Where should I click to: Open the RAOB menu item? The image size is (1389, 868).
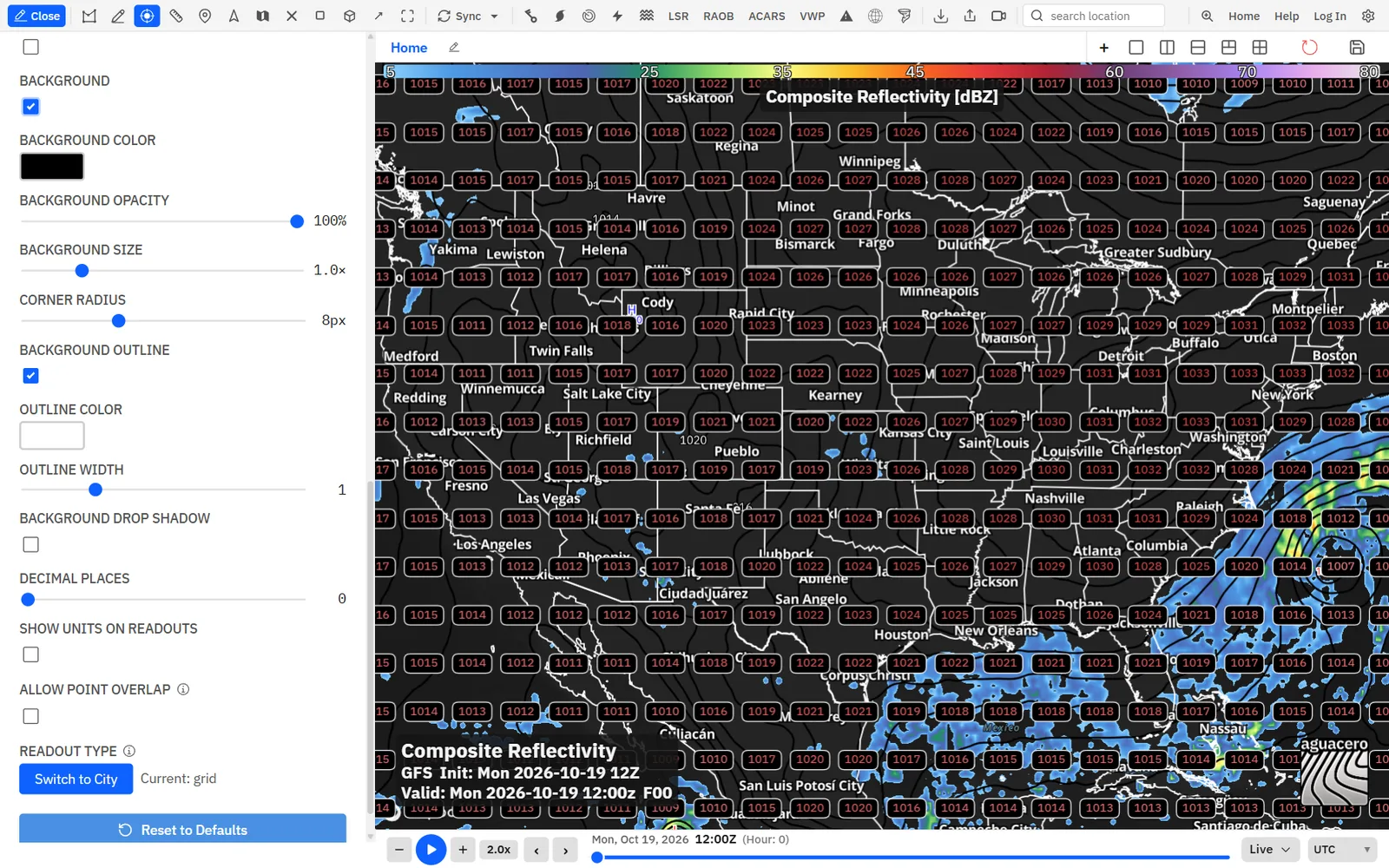pos(718,16)
